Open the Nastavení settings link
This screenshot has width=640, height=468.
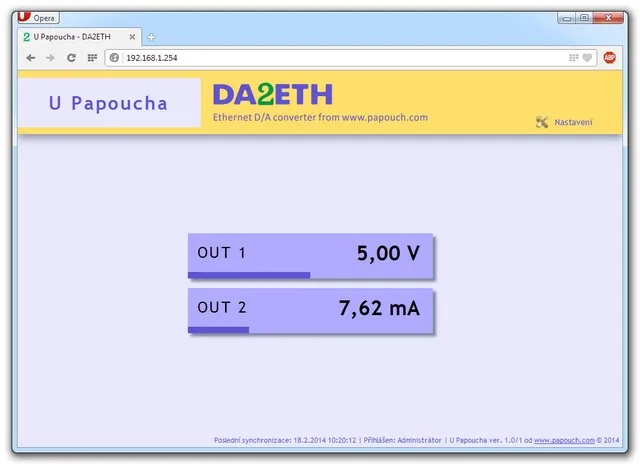573,122
